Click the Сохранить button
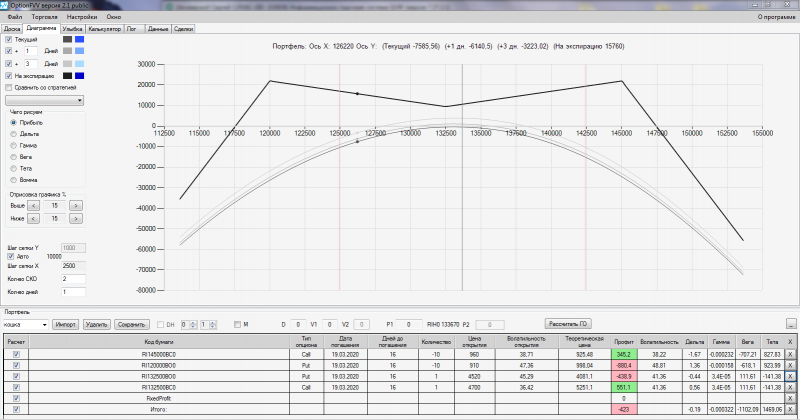Screen dimensions: 800x420 click(x=132, y=325)
